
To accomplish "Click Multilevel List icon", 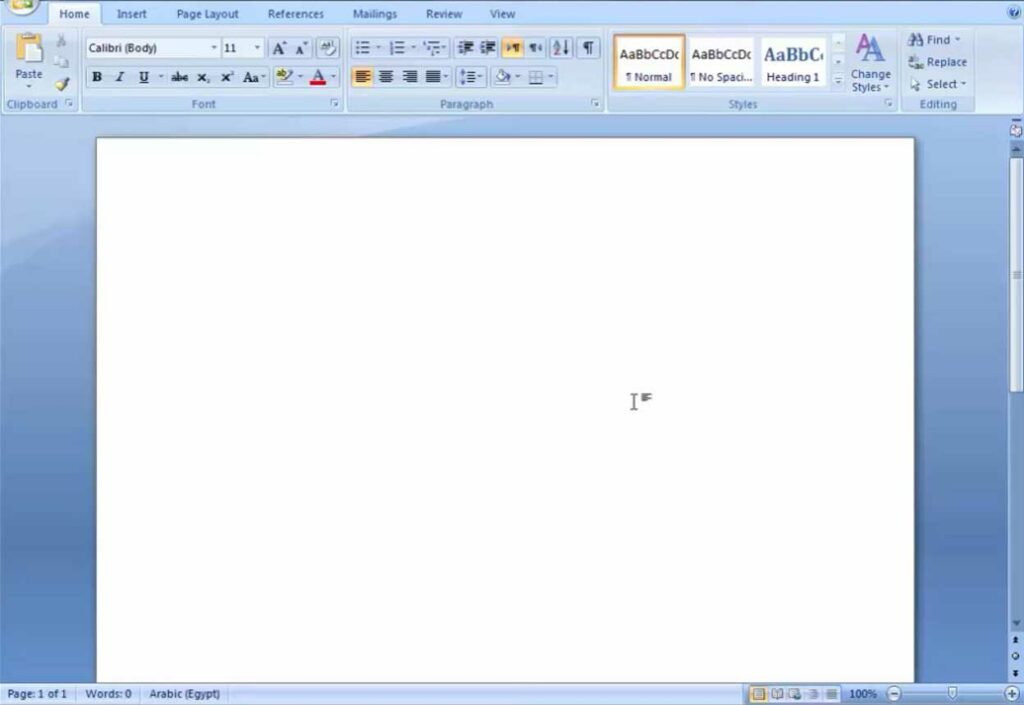I will 432,48.
